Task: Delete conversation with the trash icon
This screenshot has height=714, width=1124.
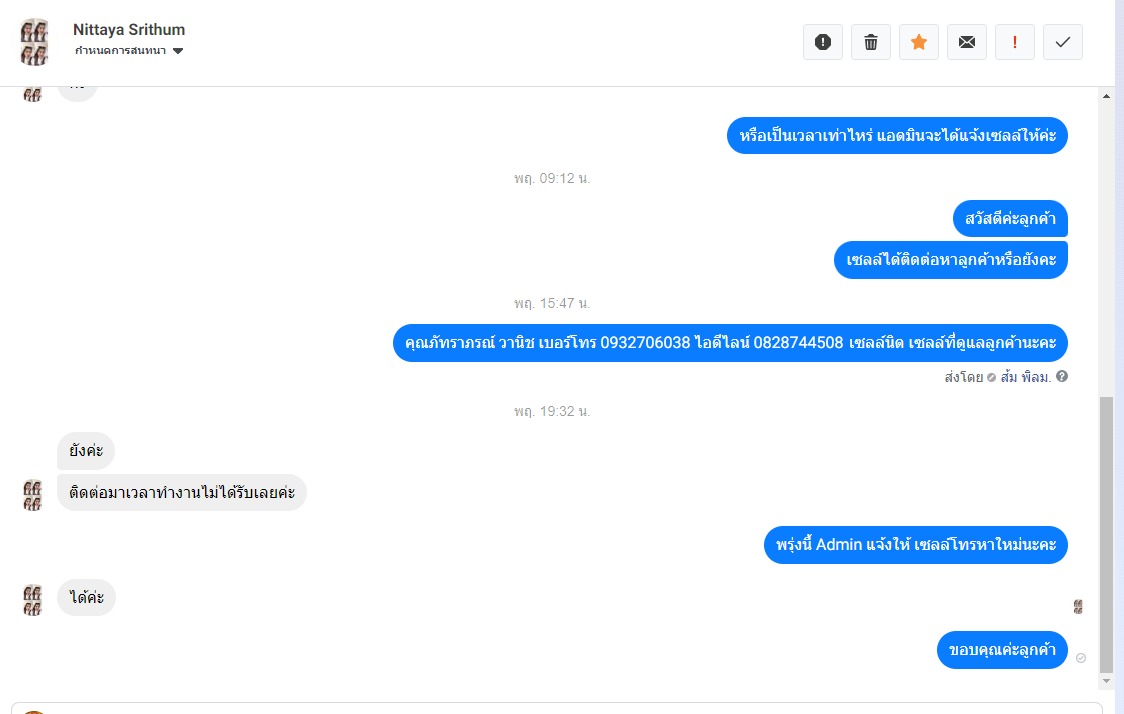Action: (870, 42)
